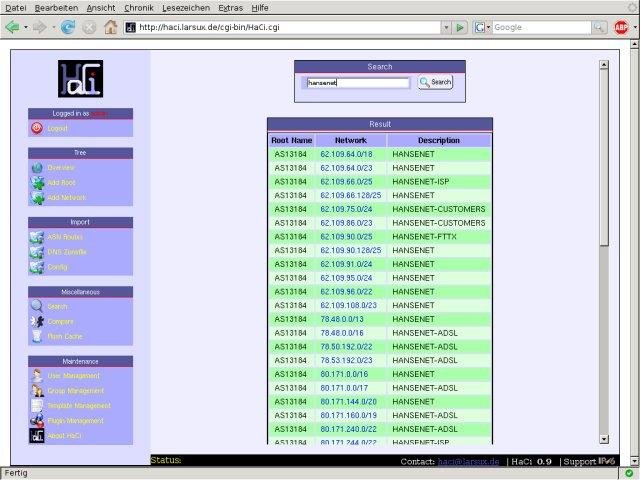Viewport: 640px width, 480px height.
Task: Open network link 62.109.108.0/23
Action: [349, 305]
